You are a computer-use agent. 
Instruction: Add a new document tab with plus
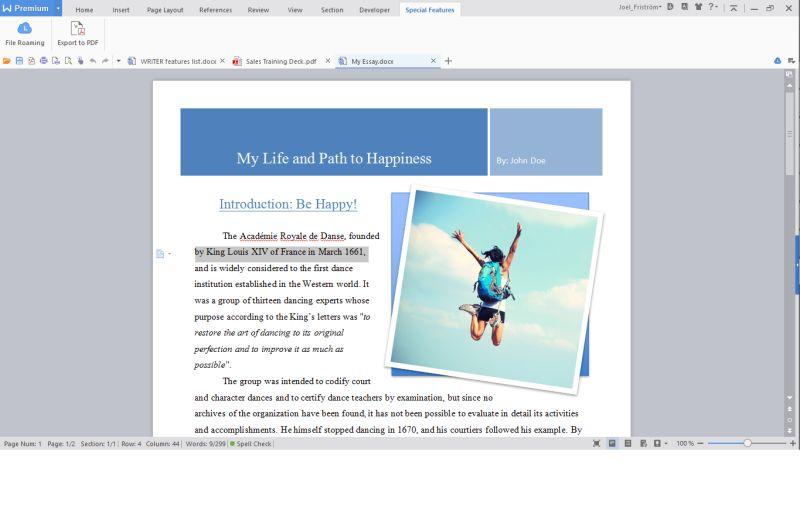[448, 61]
